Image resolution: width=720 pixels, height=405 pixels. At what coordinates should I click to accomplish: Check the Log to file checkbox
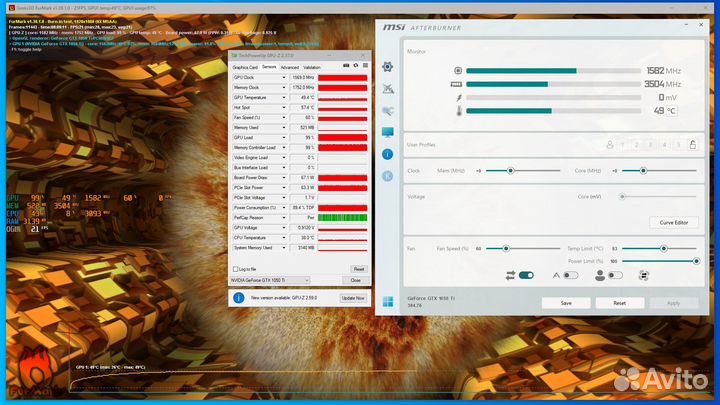[x=236, y=269]
